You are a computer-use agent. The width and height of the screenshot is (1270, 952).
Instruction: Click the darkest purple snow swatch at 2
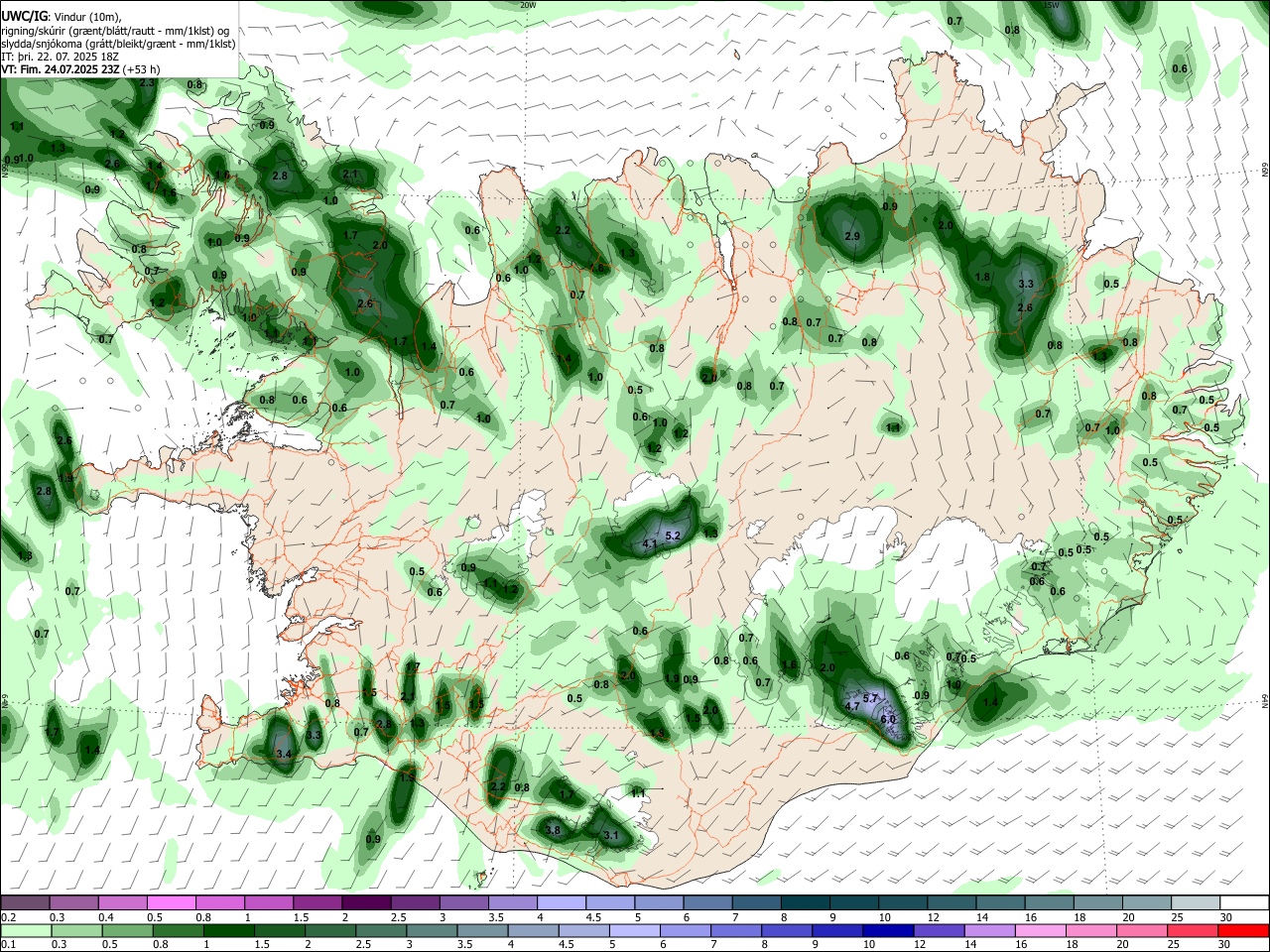[366, 902]
